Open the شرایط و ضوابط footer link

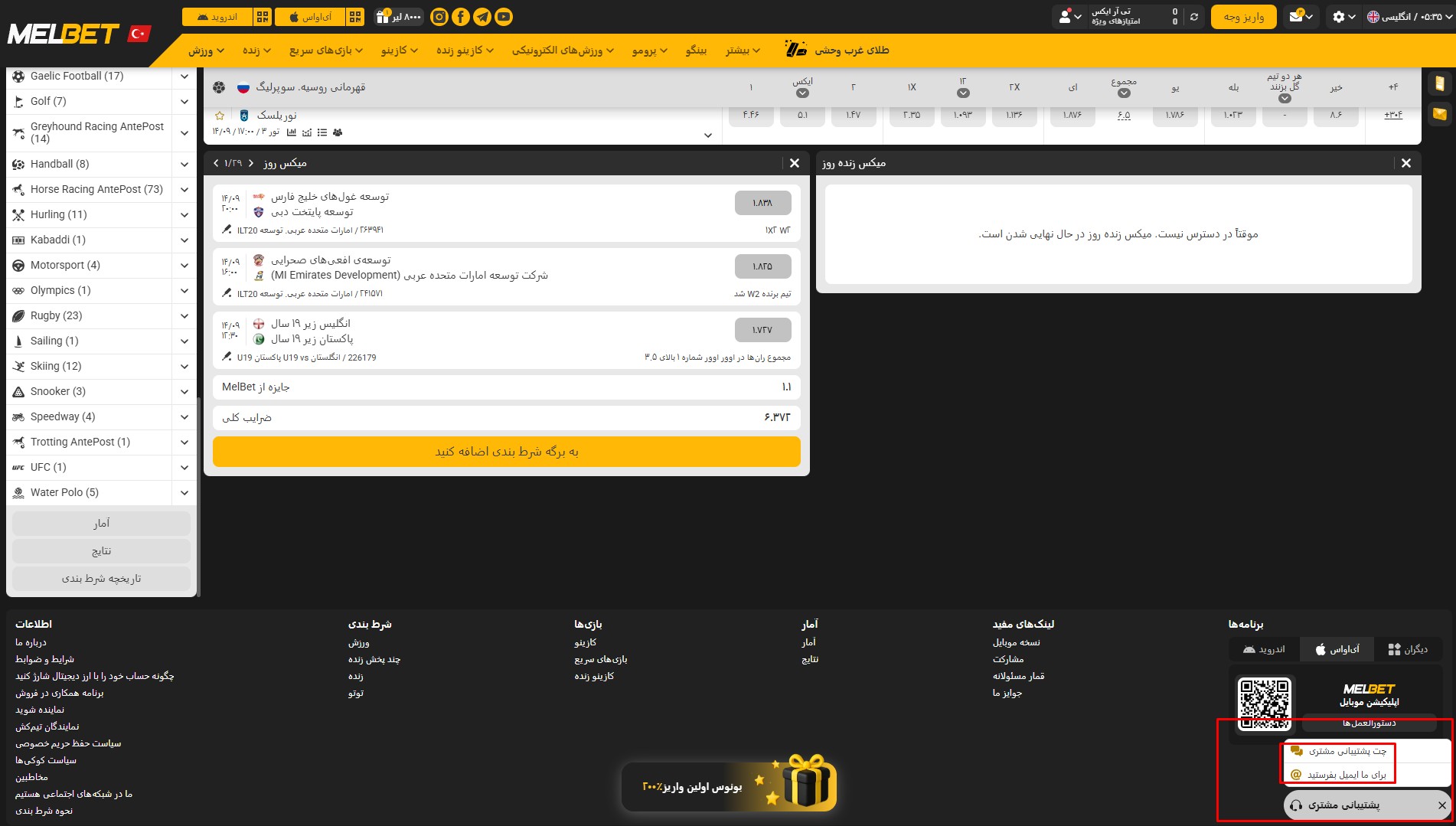[x=44, y=659]
